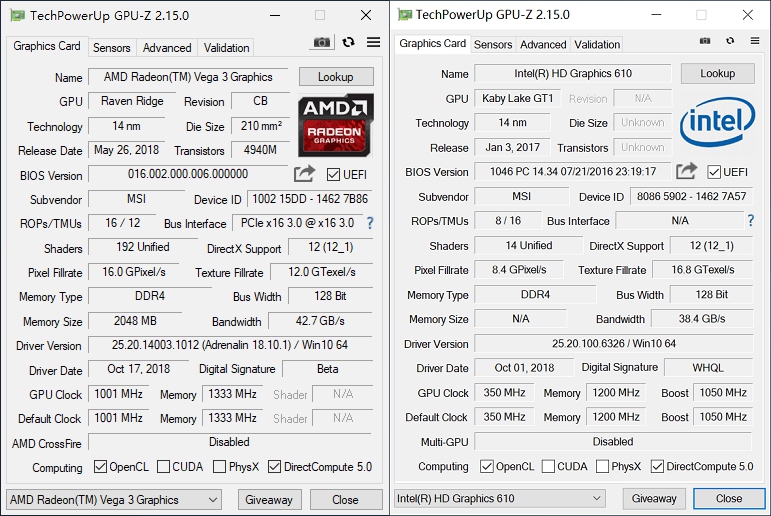Click Intel driver version 25.20.100.6326 field
The image size is (771, 516).
(614, 343)
